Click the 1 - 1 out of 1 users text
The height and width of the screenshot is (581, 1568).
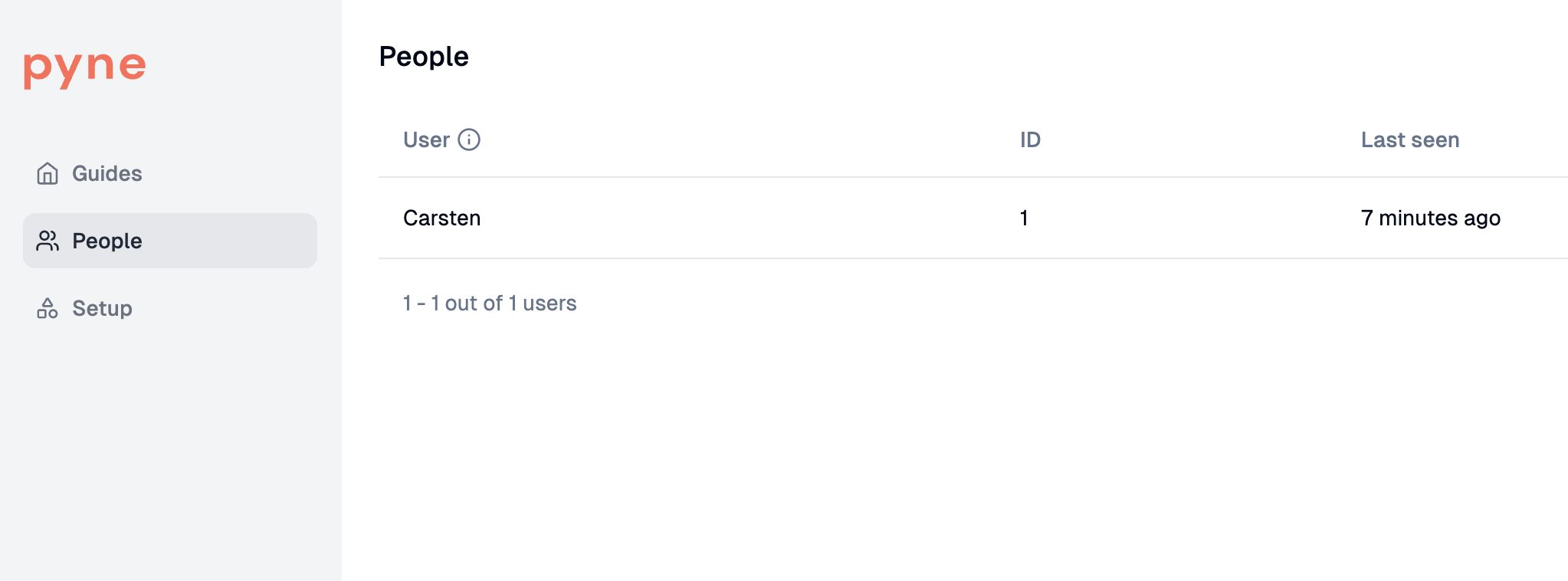[x=490, y=303]
